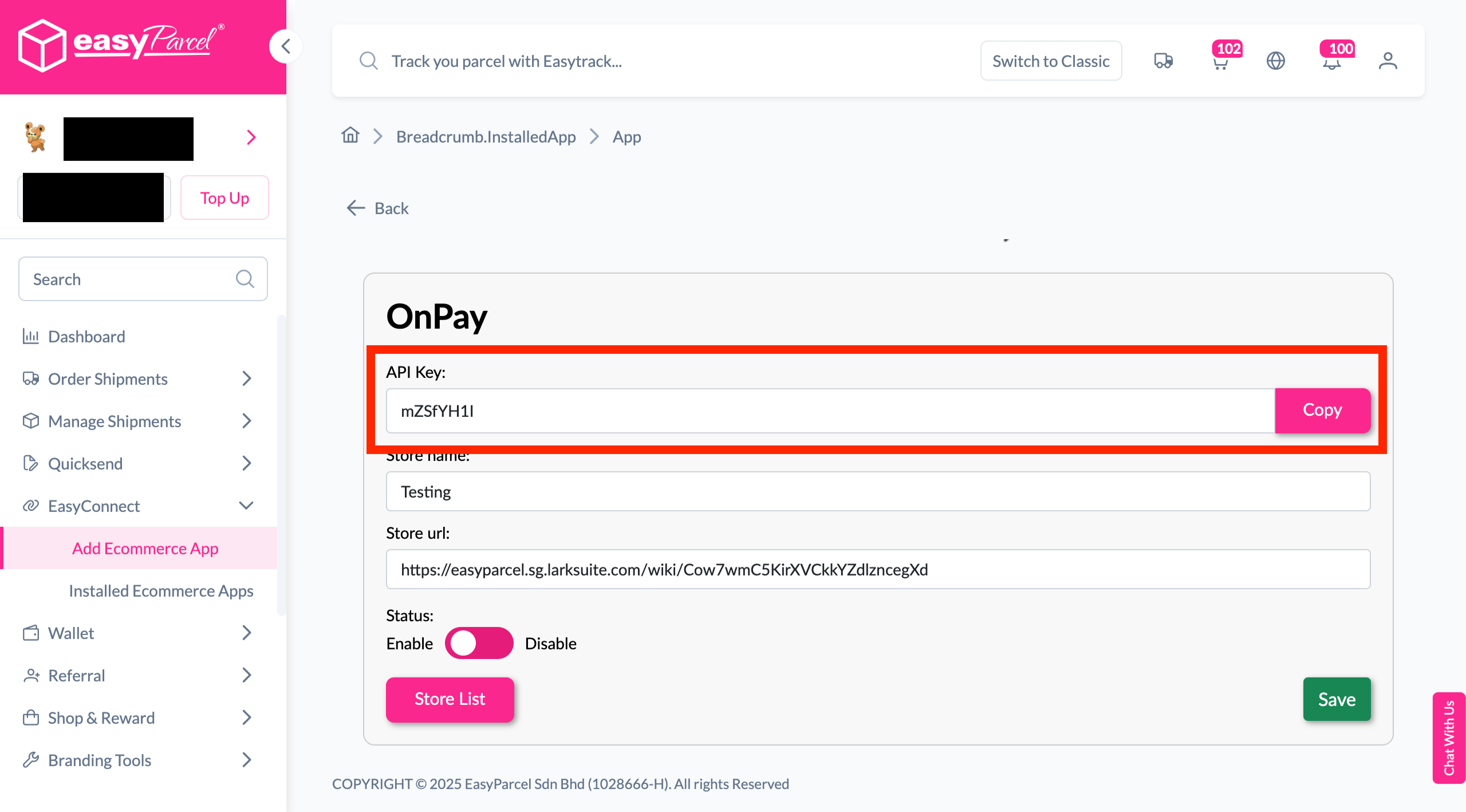Expand the Wallet menu

(x=137, y=633)
